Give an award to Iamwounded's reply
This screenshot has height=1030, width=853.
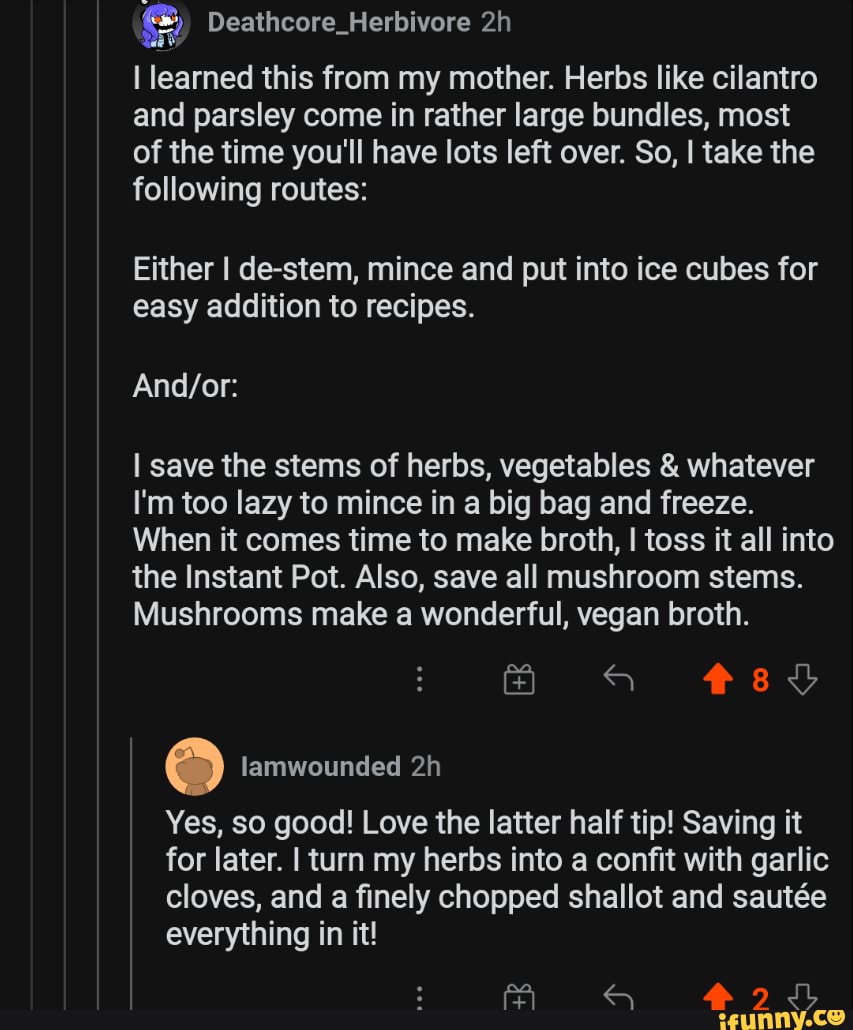coord(519,997)
